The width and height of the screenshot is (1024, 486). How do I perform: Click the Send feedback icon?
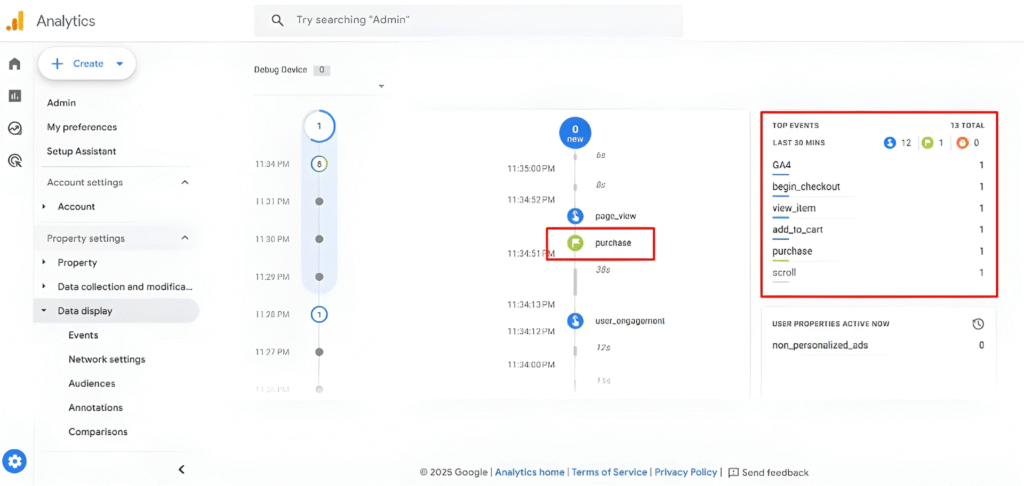(x=734, y=472)
